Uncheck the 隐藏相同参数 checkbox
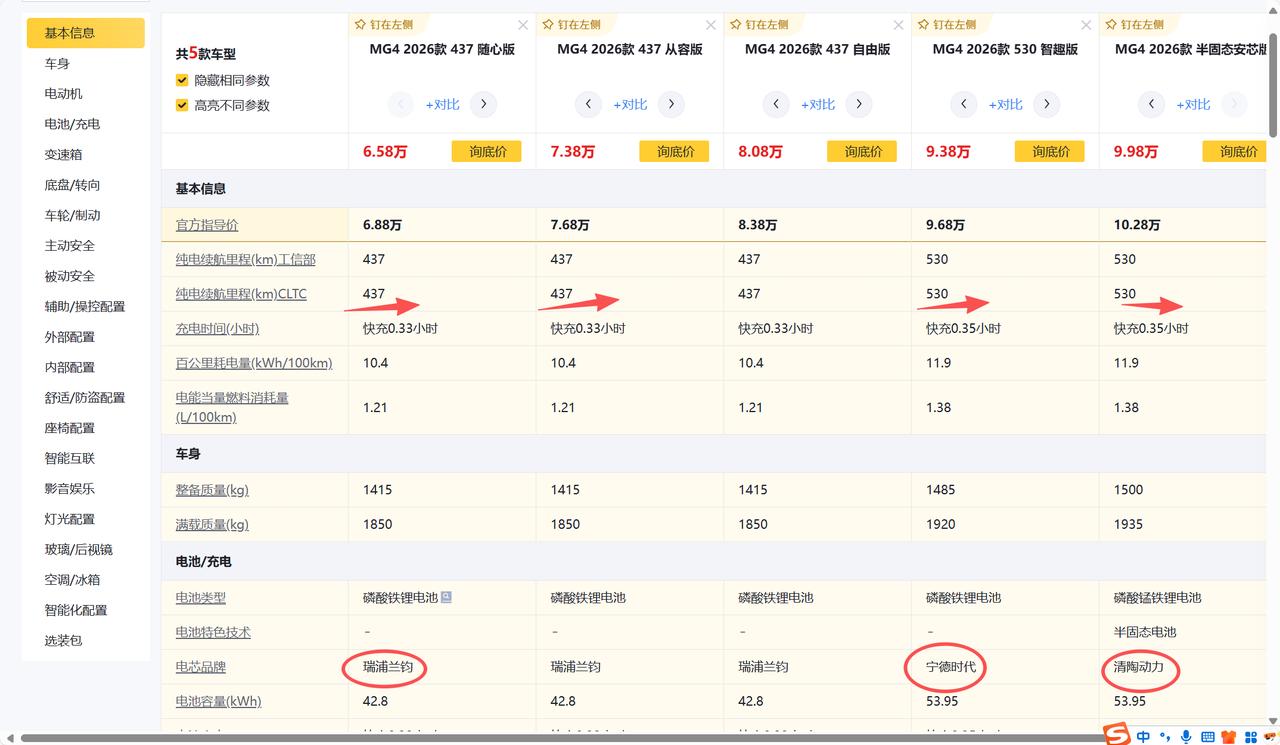Viewport: 1280px width, 745px height. tap(182, 80)
